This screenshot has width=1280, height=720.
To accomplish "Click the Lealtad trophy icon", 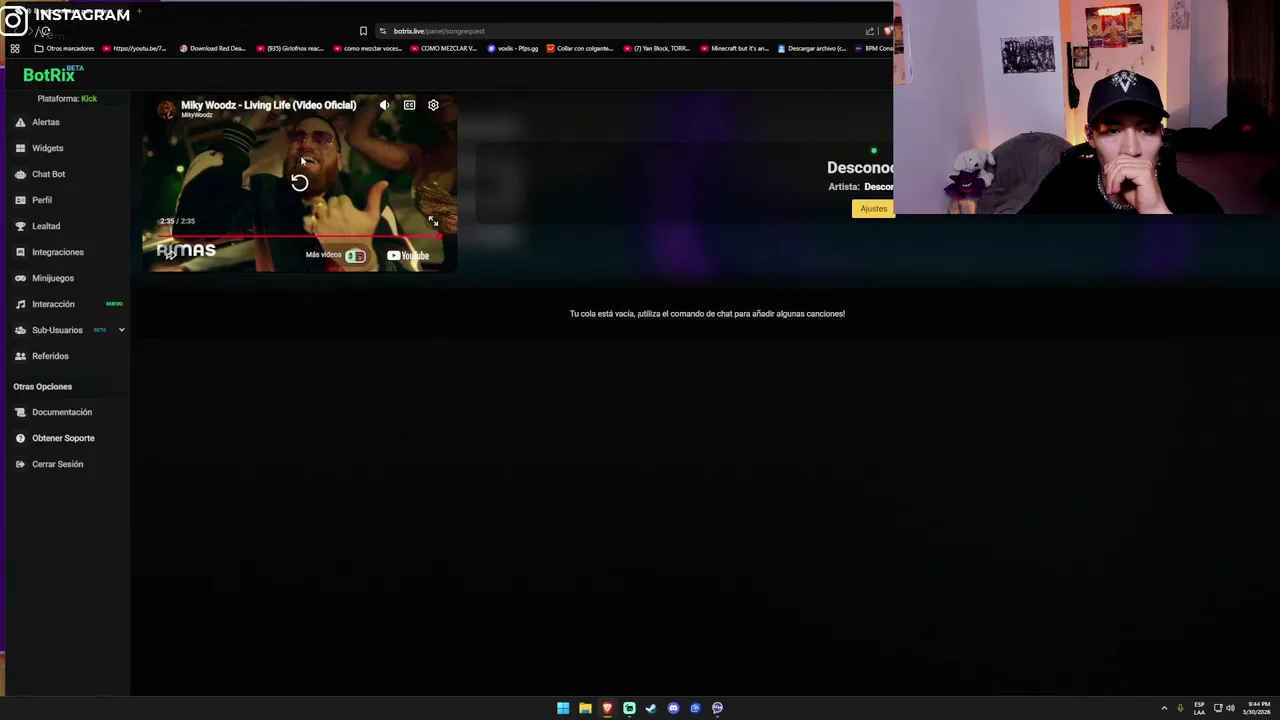I will [x=20, y=226].
